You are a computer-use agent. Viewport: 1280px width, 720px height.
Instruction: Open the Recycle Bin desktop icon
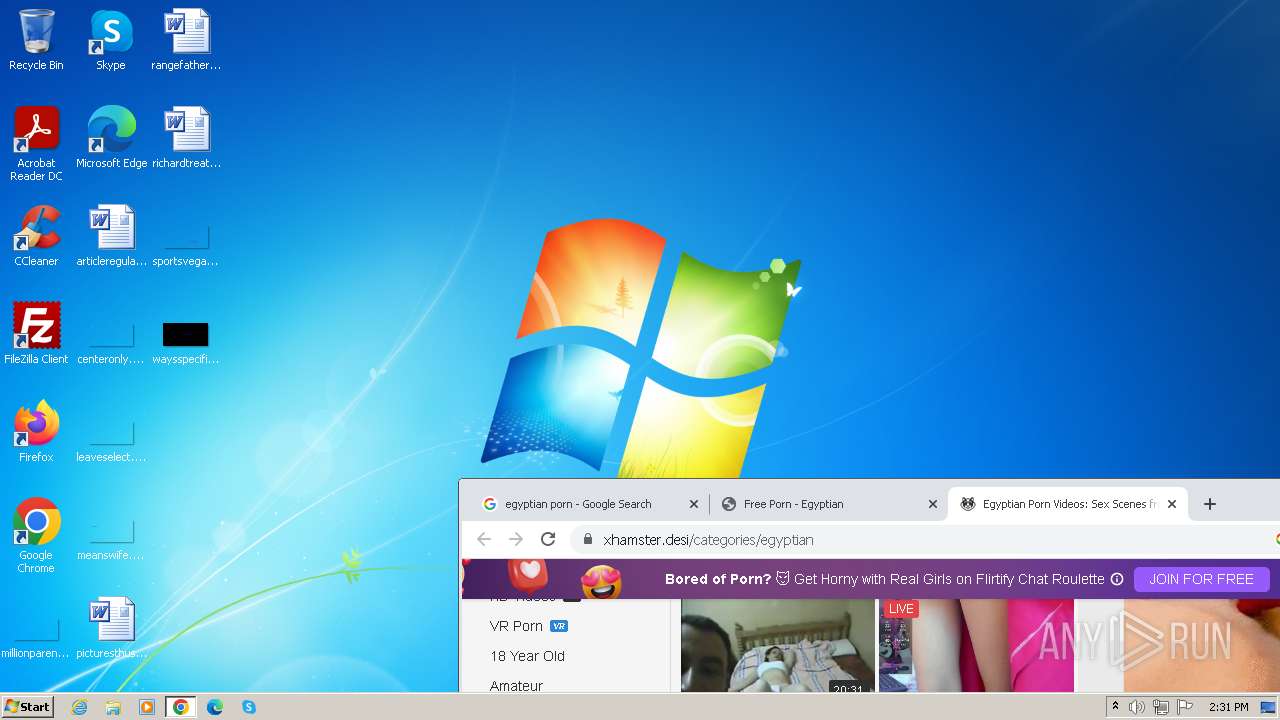pyautogui.click(x=36, y=40)
